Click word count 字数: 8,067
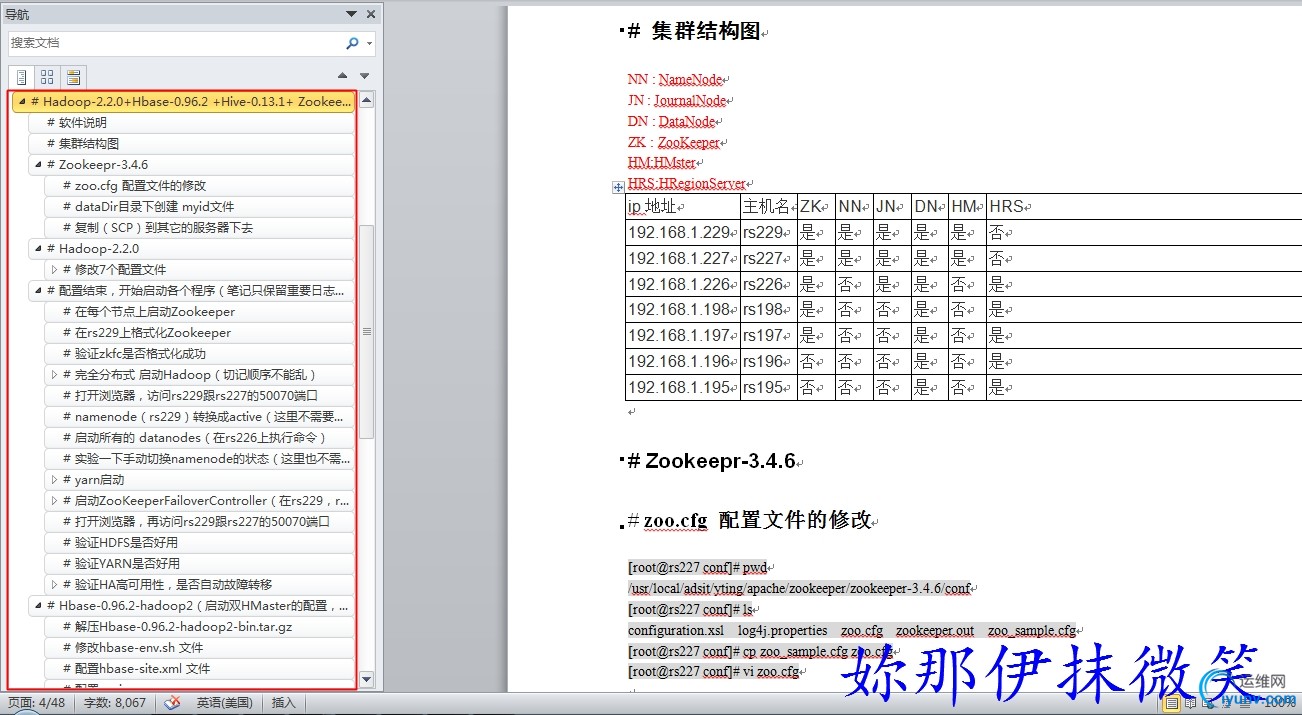Screen dimensions: 1302x715 click(x=115, y=703)
